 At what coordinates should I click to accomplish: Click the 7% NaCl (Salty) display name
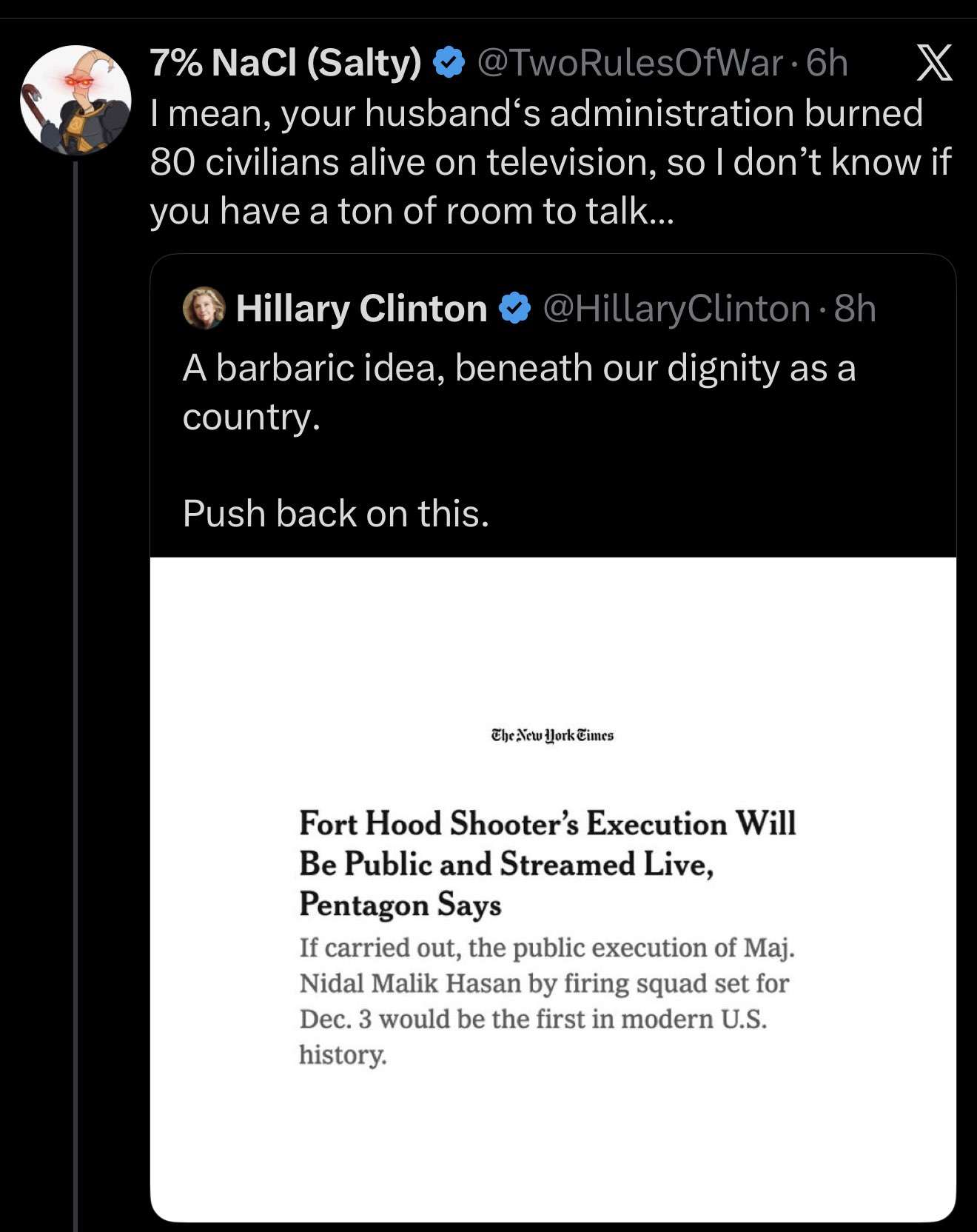[286, 62]
